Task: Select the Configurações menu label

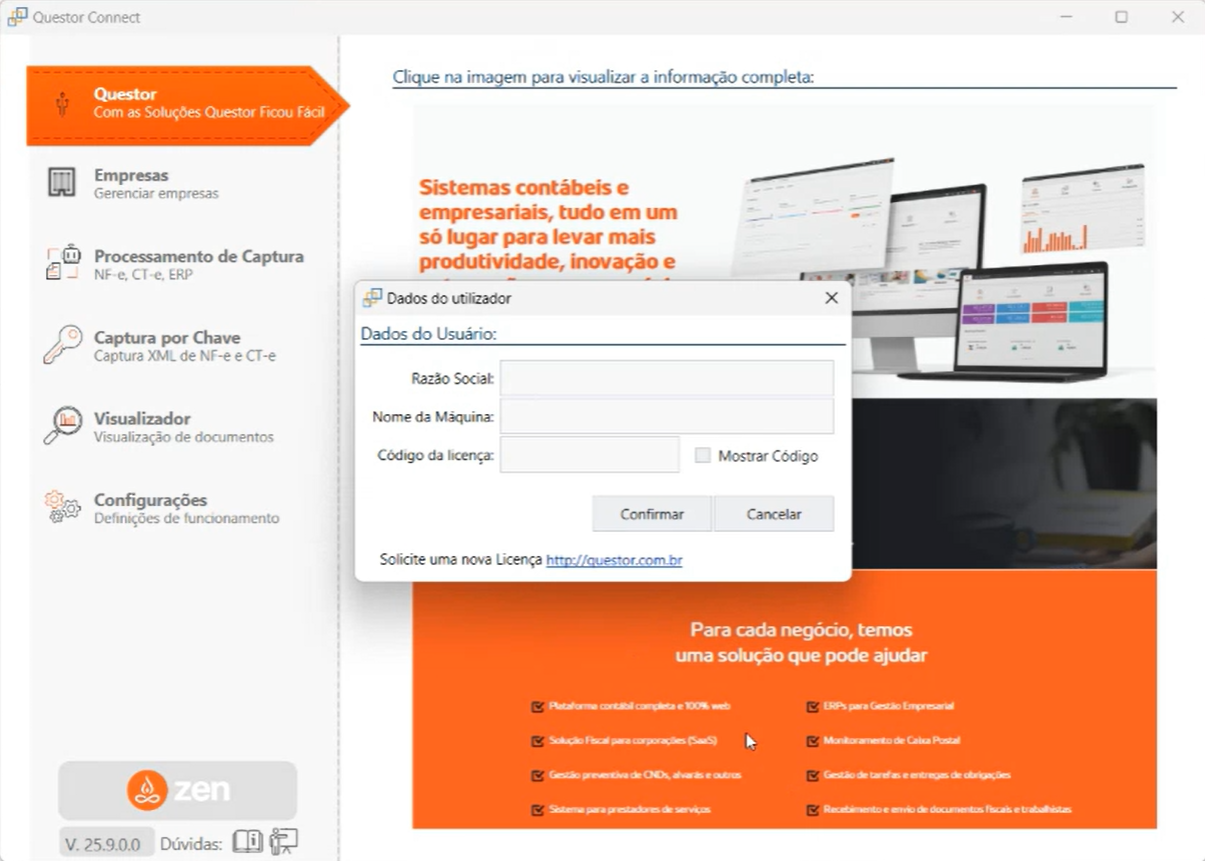Action: coord(150,500)
